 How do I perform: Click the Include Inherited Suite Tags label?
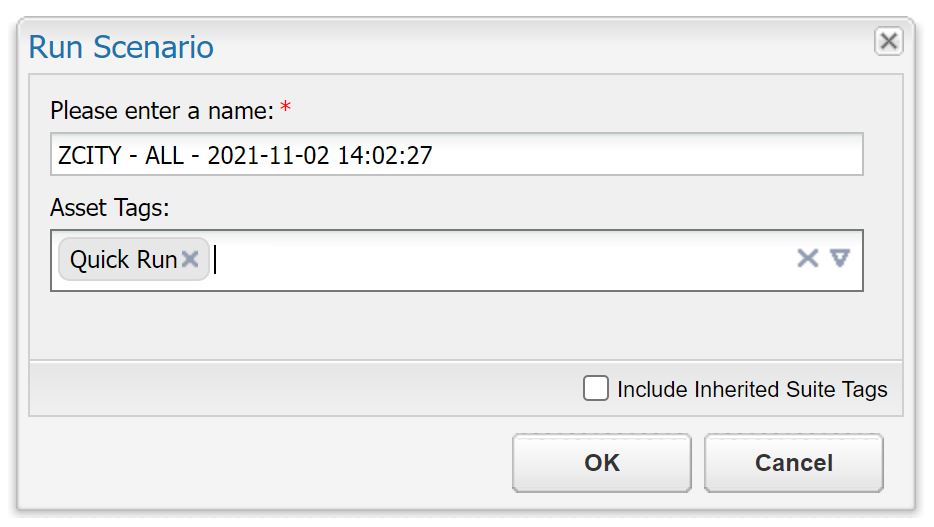tap(752, 389)
